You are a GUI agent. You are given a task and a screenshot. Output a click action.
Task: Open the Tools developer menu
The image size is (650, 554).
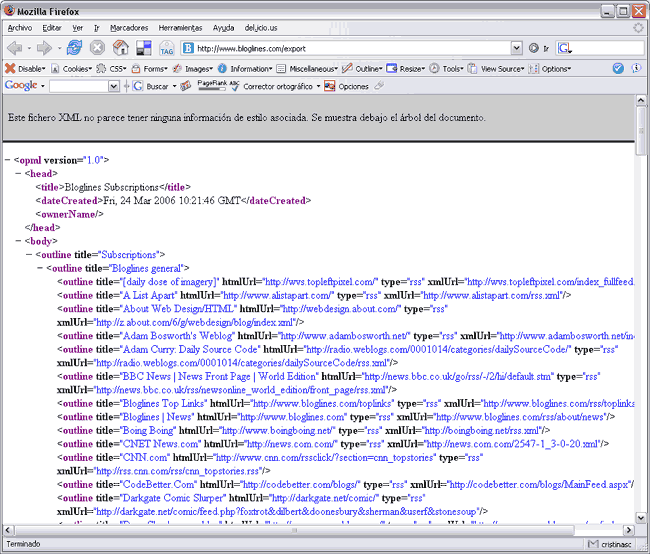tap(446, 68)
